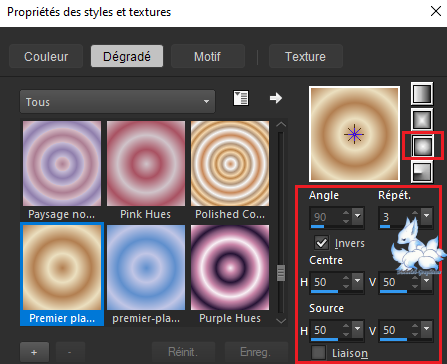This screenshot has height=364, width=447.
Task: Switch to the Dégradé tab
Action: (127, 56)
